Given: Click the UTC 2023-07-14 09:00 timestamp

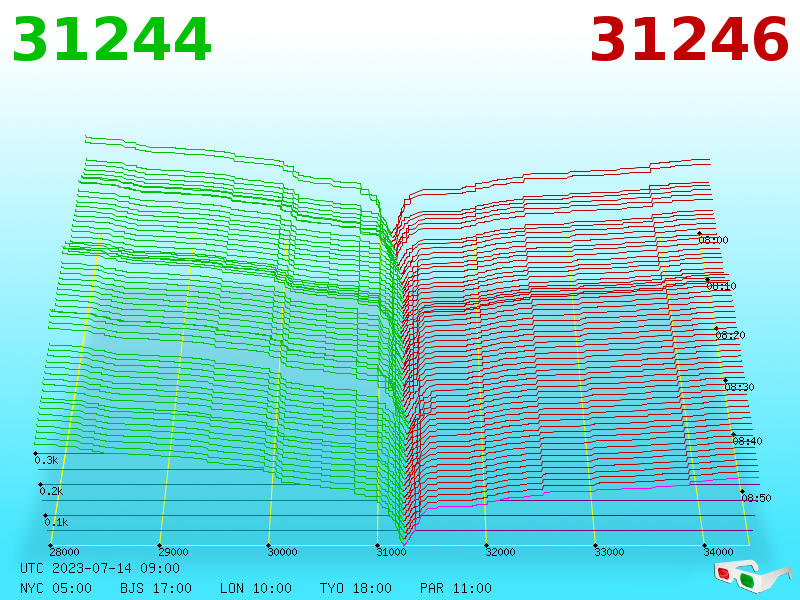Looking at the screenshot, I should tap(100, 568).
